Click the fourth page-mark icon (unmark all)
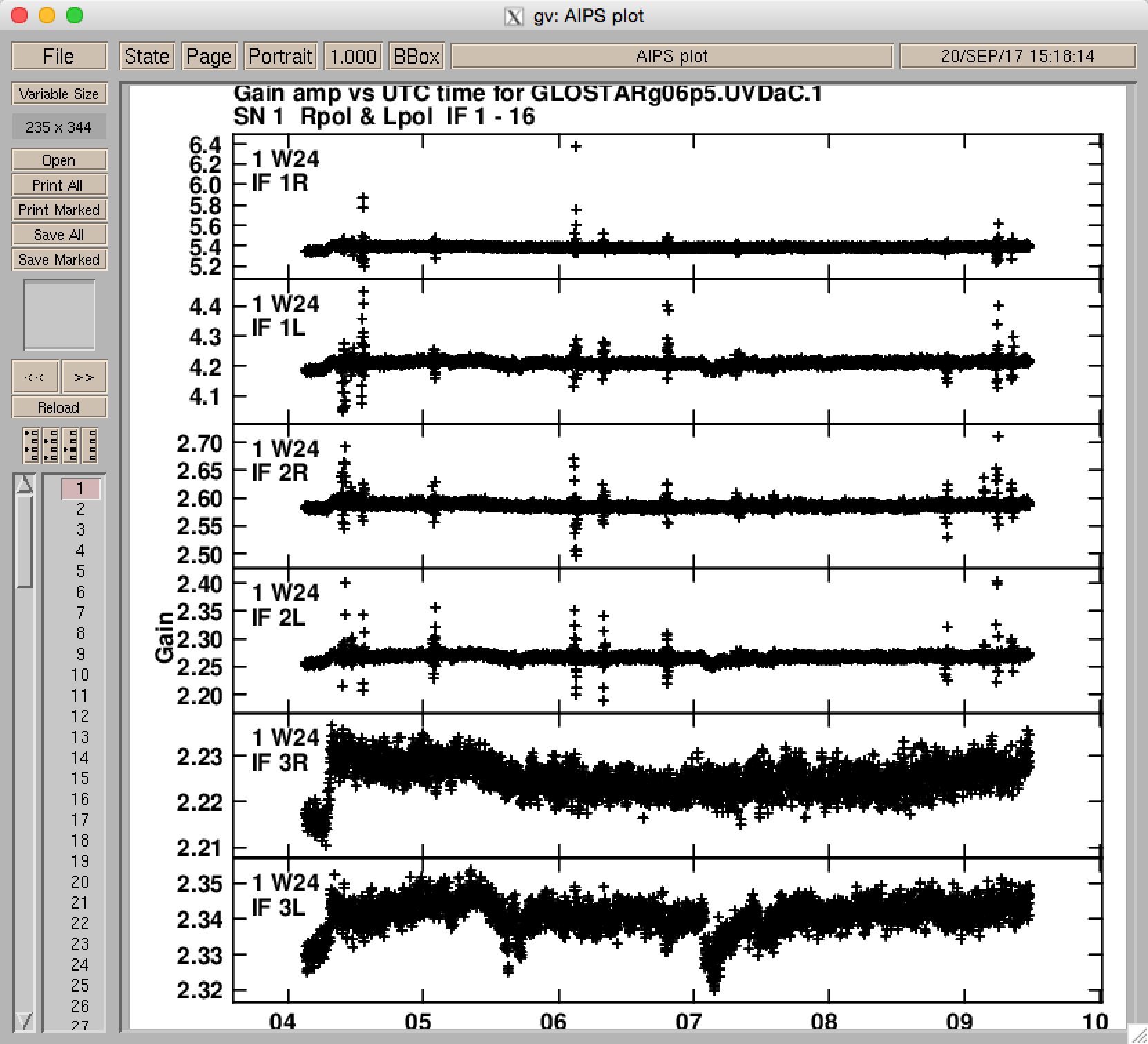 click(x=89, y=445)
